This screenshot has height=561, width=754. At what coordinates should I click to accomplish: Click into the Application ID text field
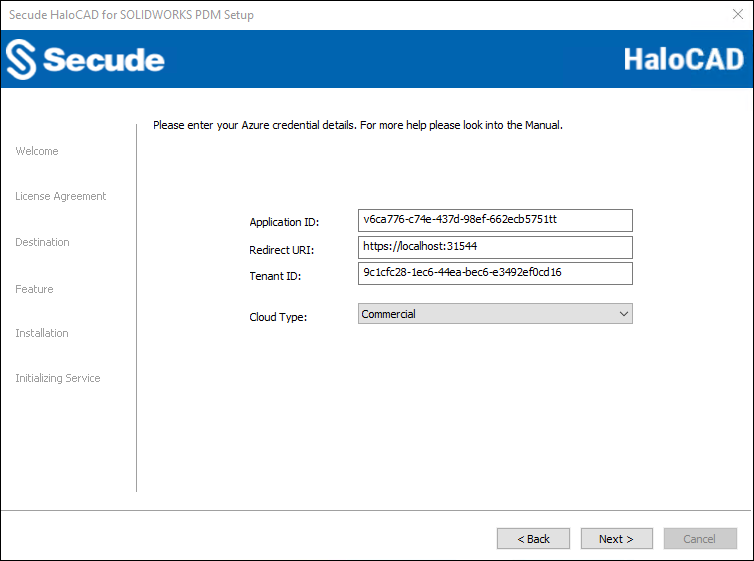tap(495, 220)
